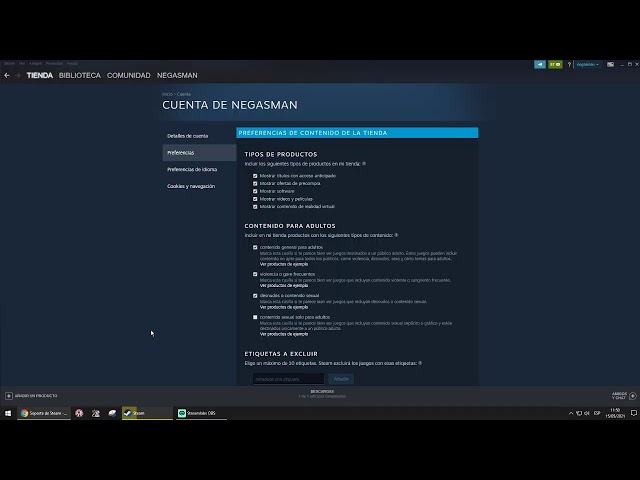Open example products link under contenido sexual solo adultos
Screen dimensions: 640x480
point(284,334)
